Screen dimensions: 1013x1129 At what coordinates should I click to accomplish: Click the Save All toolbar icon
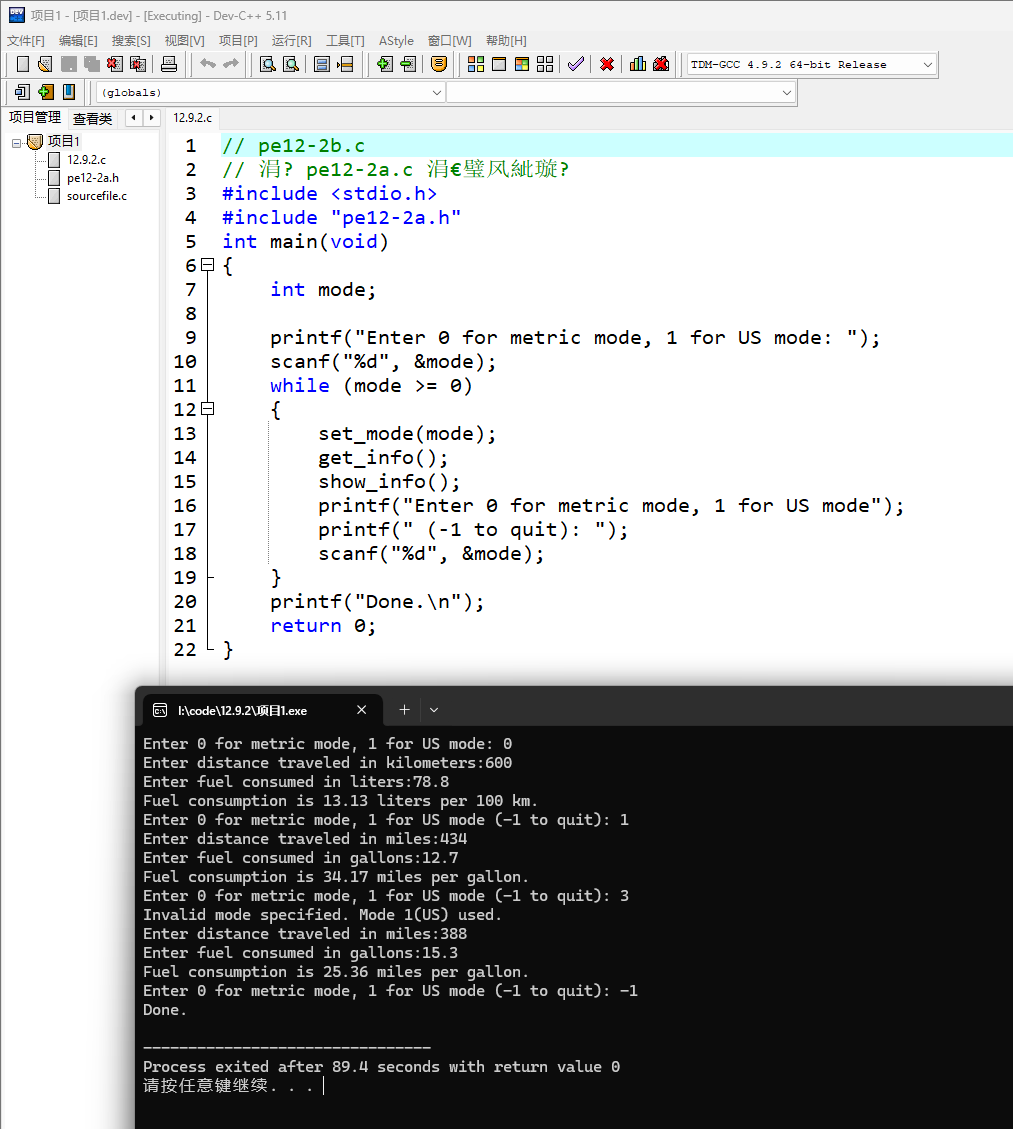tap(92, 65)
